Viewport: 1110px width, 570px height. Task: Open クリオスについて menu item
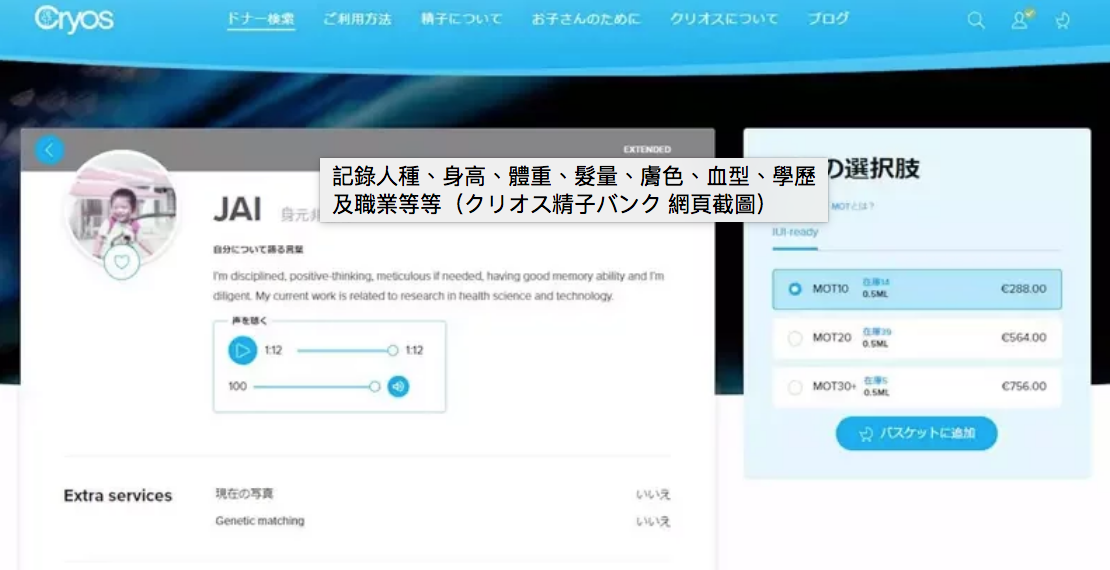[x=724, y=19]
